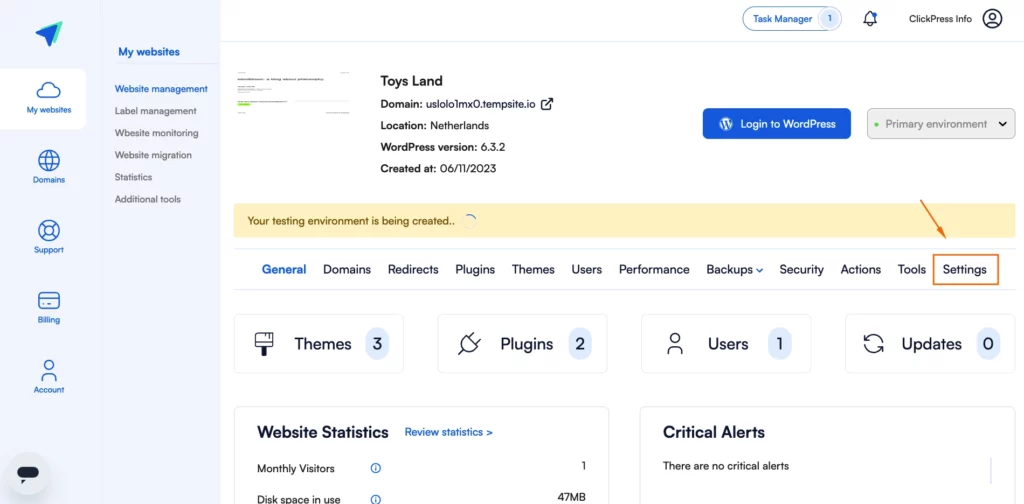The height and width of the screenshot is (504, 1024).
Task: Switch to the Actions tab
Action: tap(860, 270)
